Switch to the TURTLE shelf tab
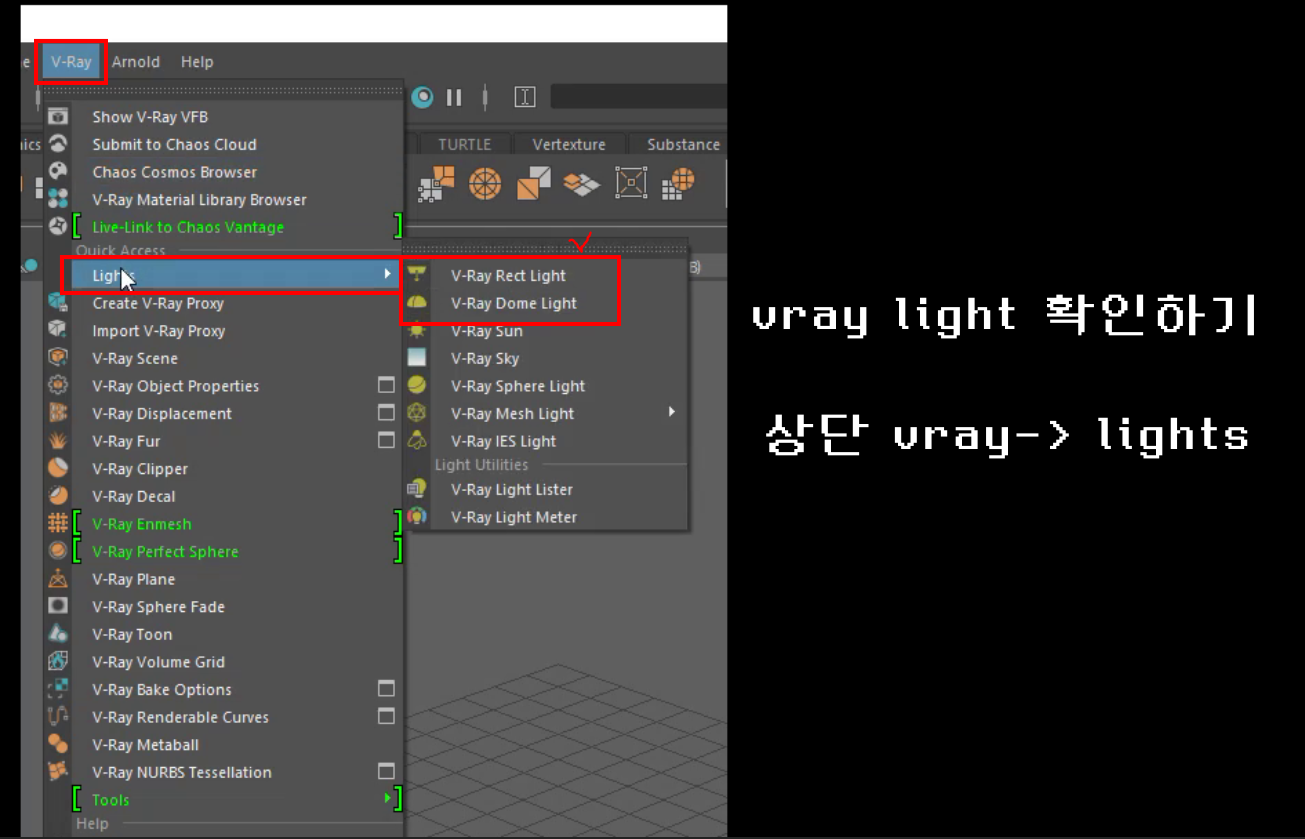The height and width of the screenshot is (839, 1305). point(464,144)
